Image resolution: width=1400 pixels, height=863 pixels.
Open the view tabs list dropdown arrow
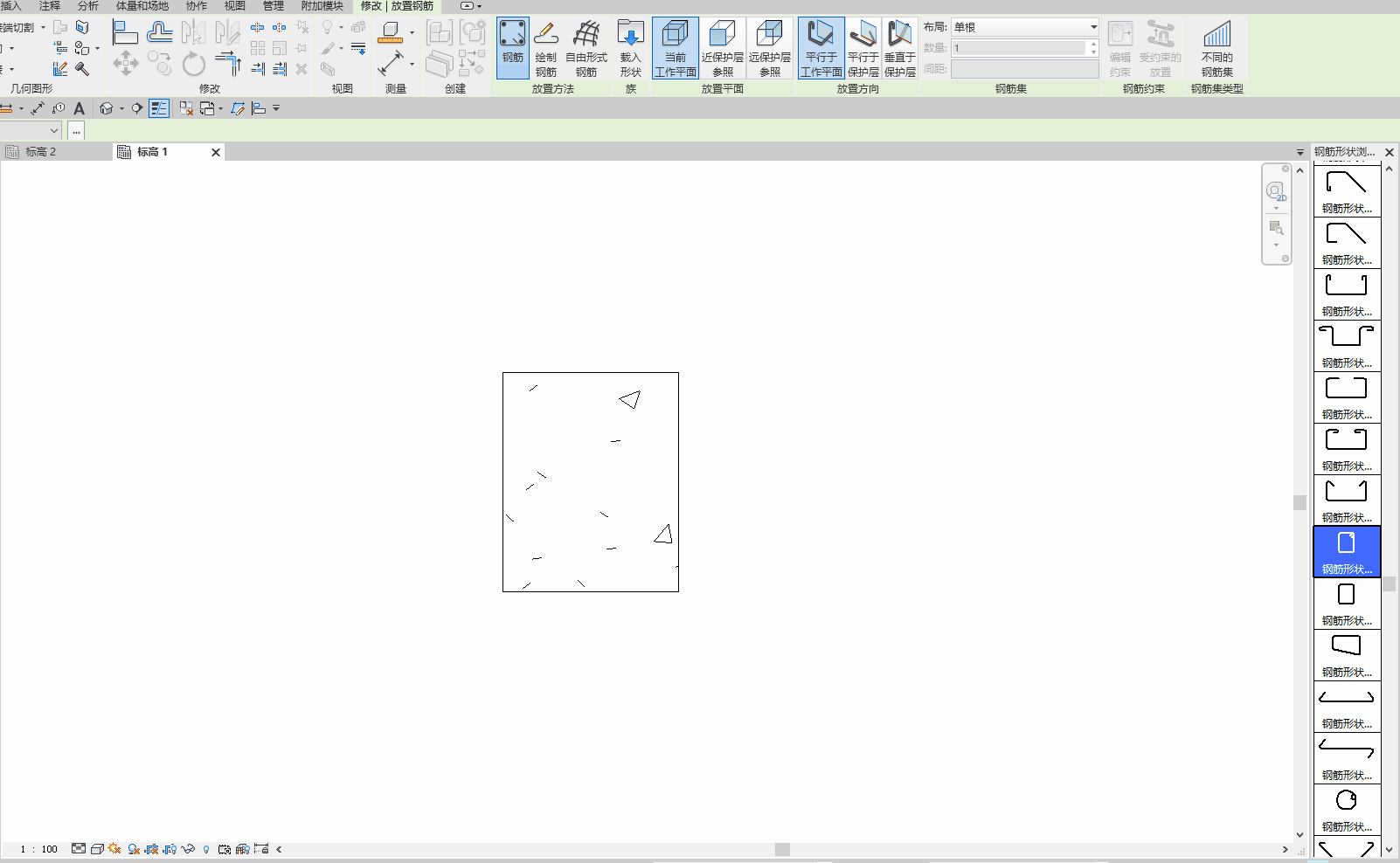(1300, 152)
